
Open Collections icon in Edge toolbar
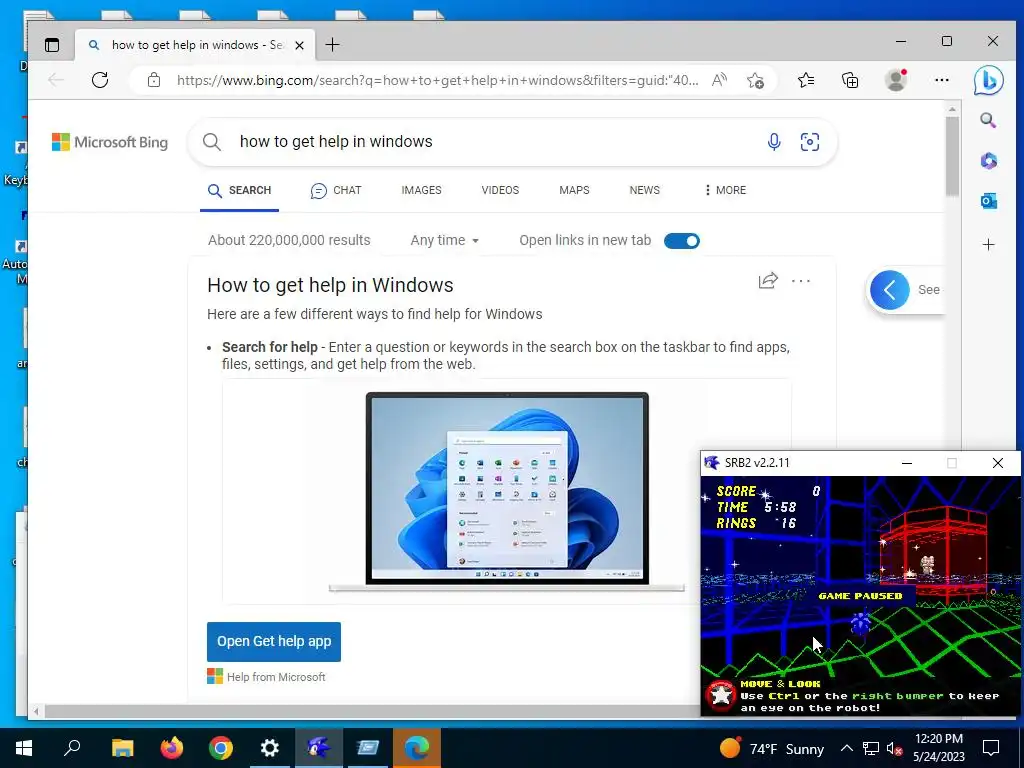(x=850, y=80)
